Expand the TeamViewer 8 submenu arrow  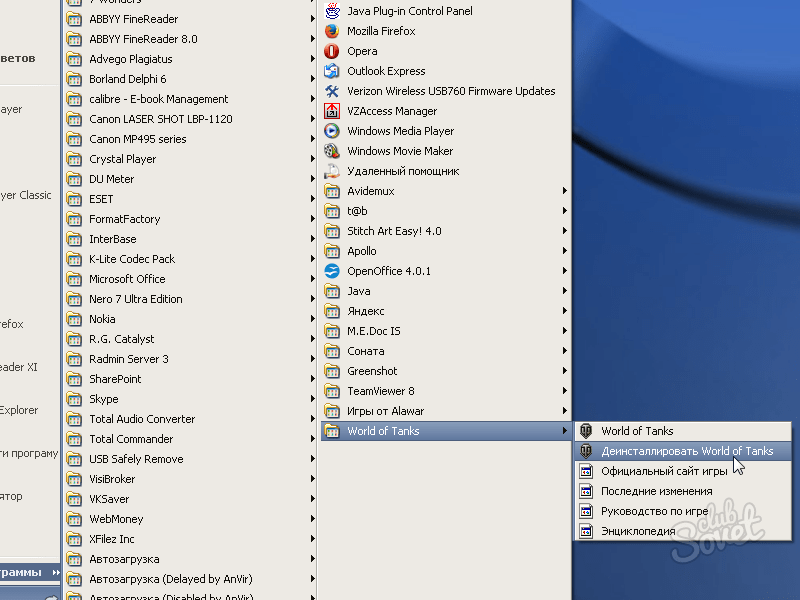[565, 391]
